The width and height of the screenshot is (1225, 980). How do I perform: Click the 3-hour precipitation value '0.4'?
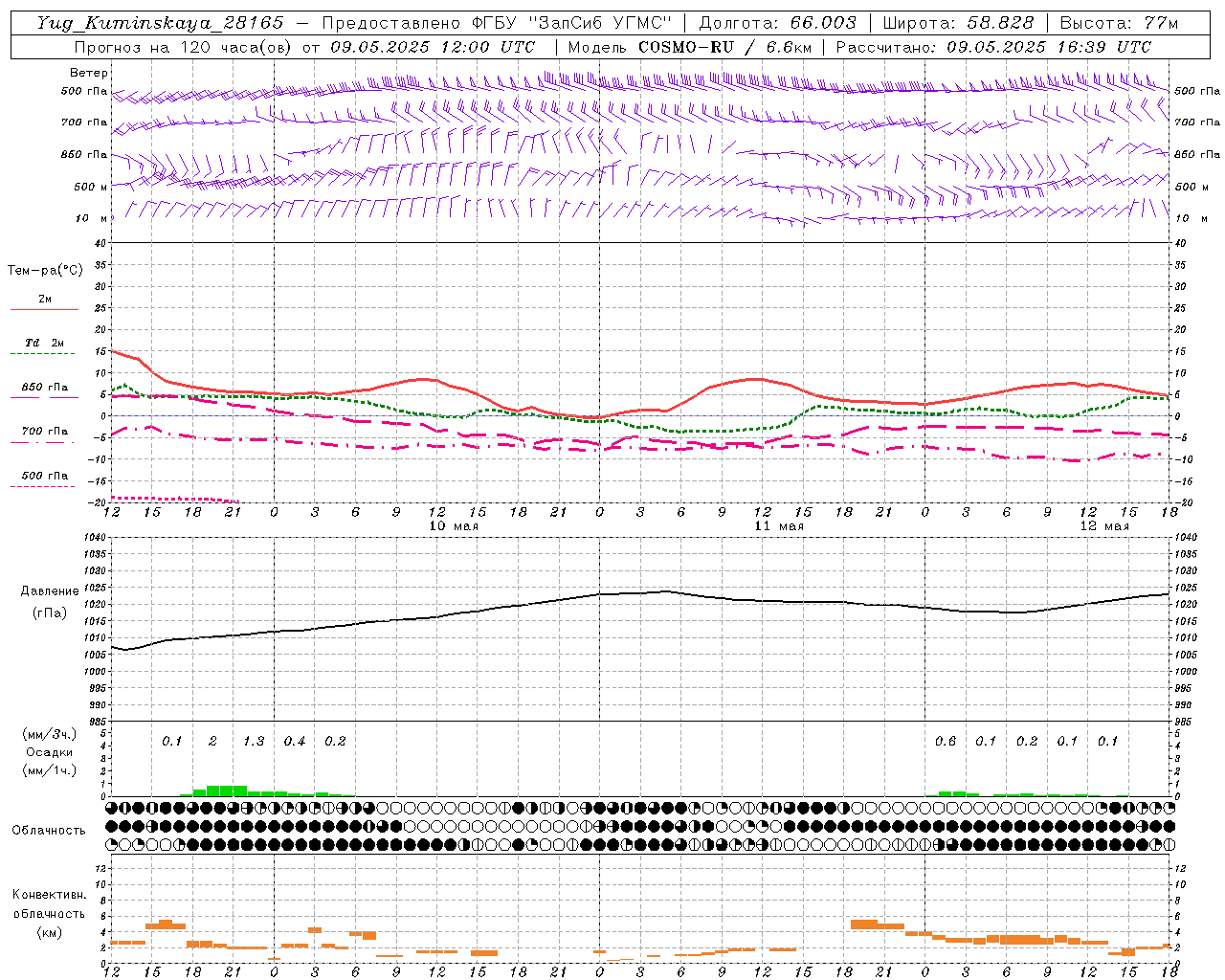(295, 742)
